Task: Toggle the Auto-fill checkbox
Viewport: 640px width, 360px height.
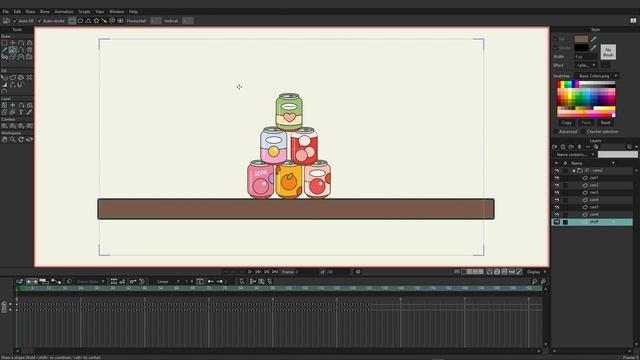Action: [x=15, y=21]
